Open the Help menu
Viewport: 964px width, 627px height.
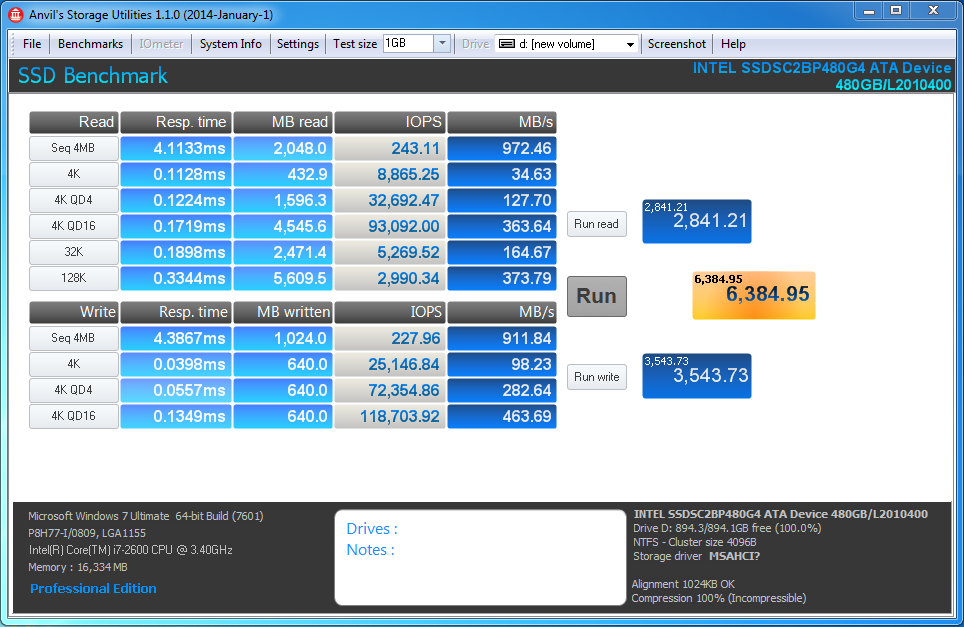[733, 44]
